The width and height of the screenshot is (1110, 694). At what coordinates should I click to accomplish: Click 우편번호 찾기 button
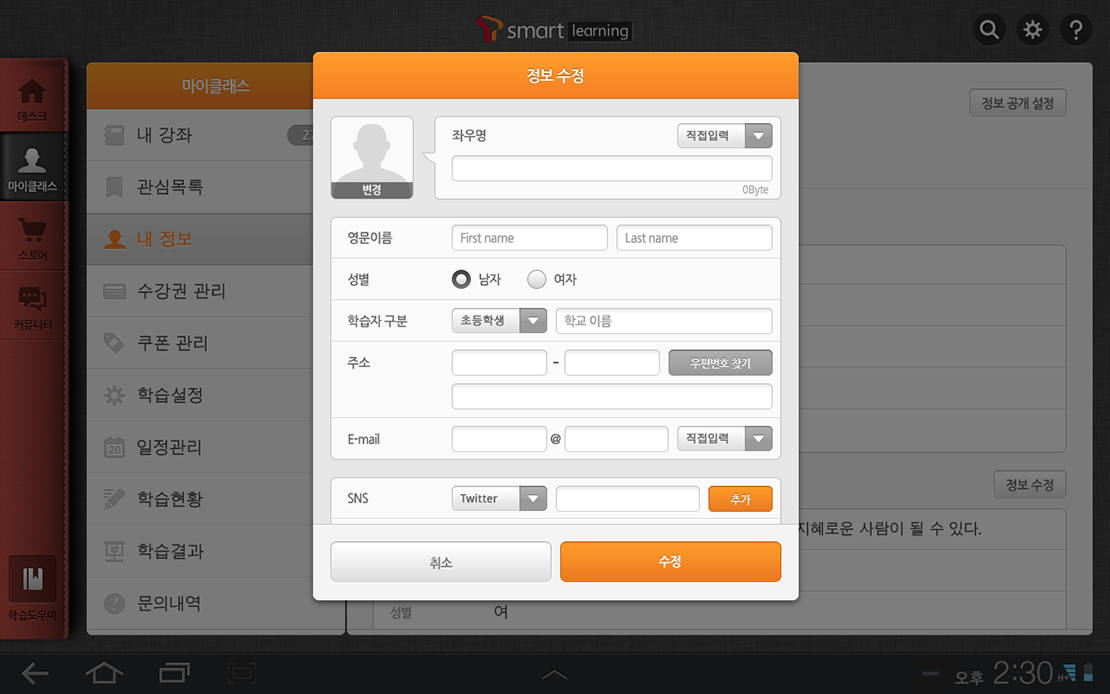tap(720, 363)
